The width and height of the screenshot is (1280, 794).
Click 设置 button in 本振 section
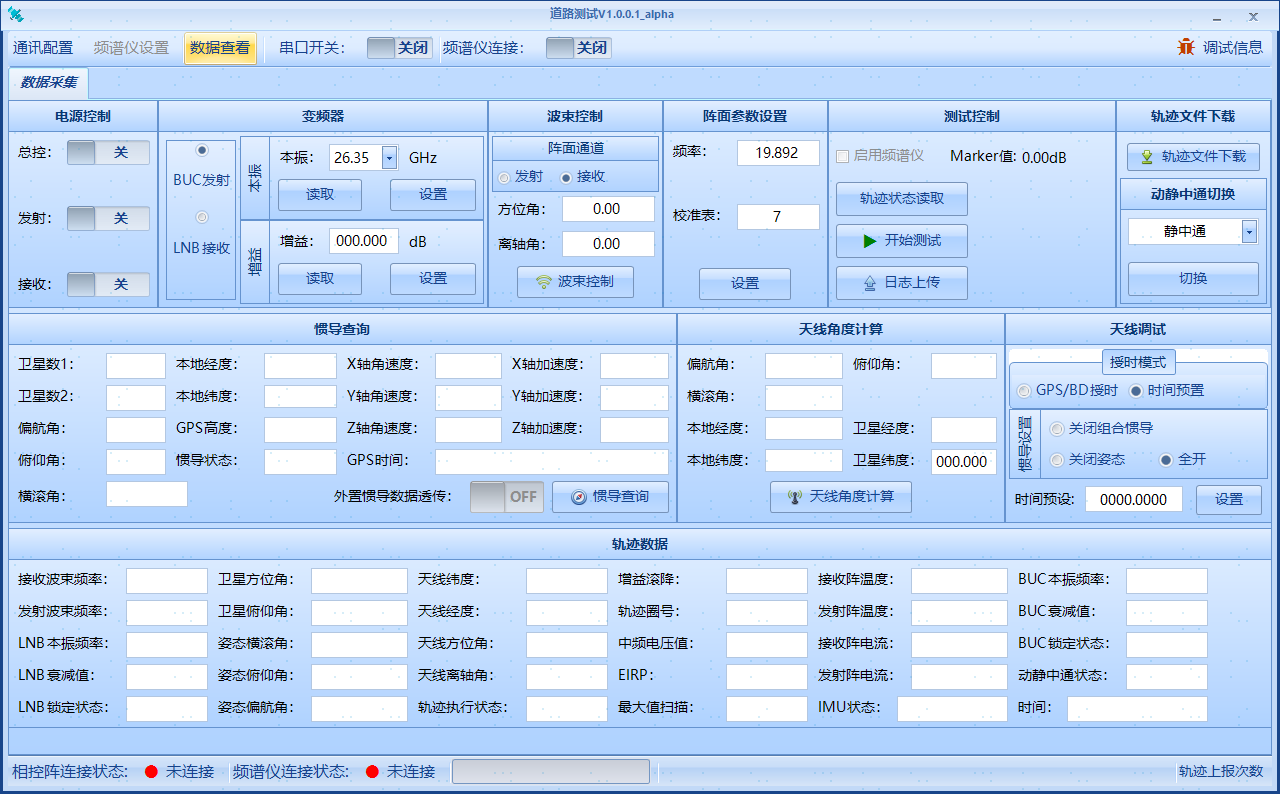click(433, 195)
